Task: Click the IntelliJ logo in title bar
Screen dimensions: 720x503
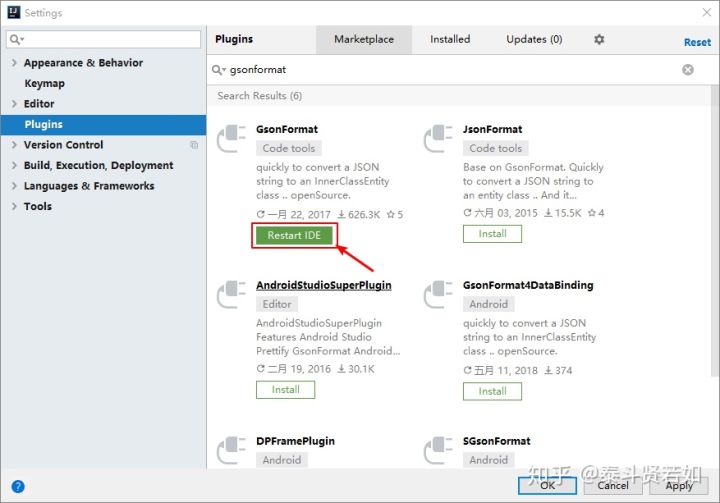Action: (14, 12)
